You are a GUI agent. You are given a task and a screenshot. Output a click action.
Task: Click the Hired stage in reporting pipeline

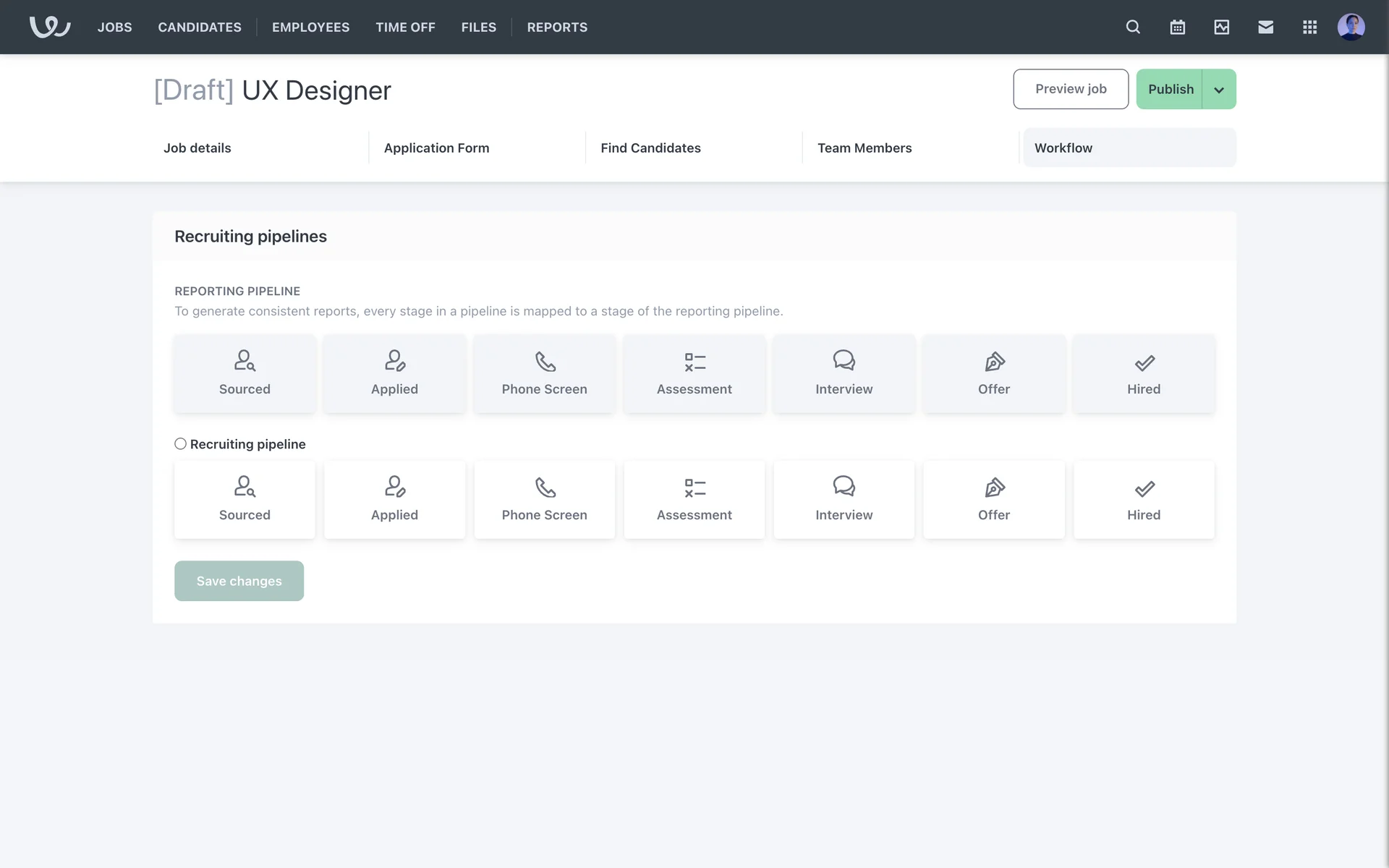[1143, 373]
